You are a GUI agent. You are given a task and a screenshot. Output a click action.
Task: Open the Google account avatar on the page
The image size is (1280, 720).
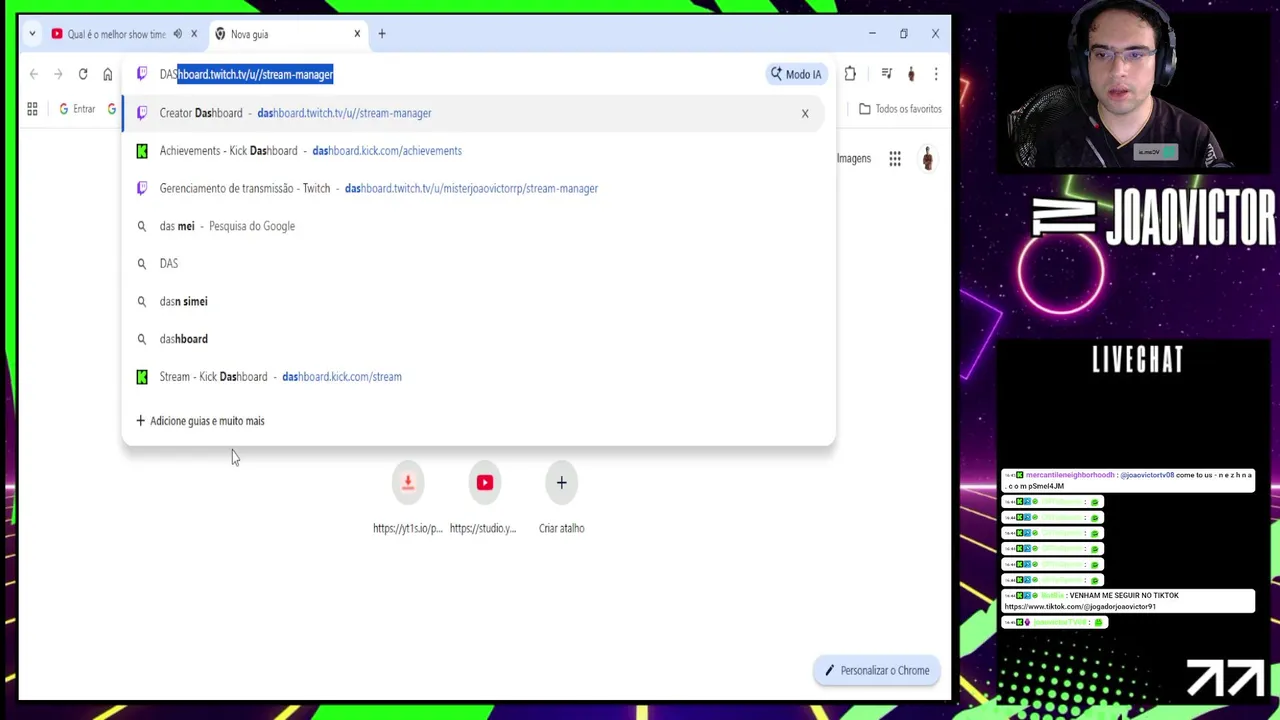[x=927, y=158]
